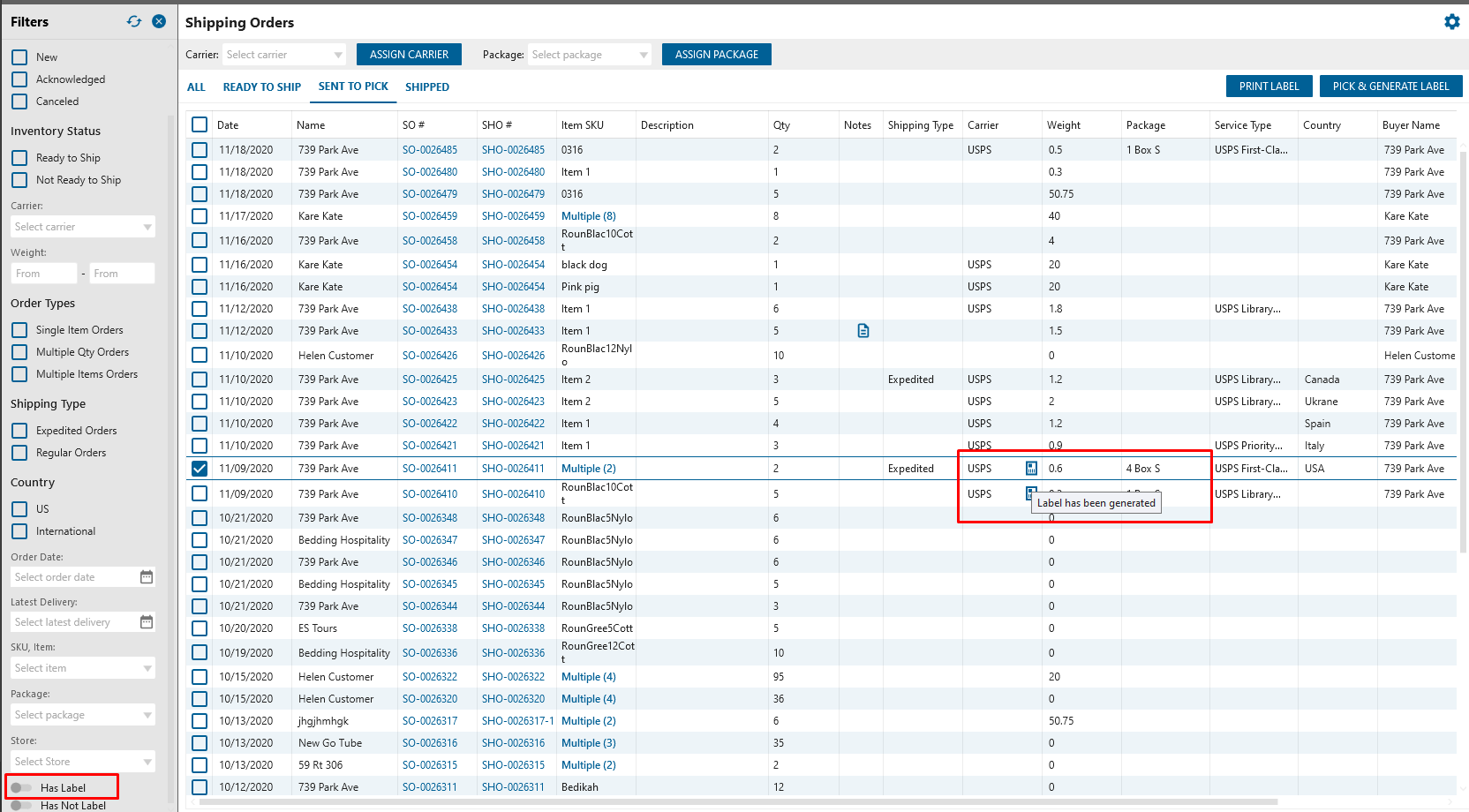Open the Order Date calendar picker
The image size is (1469, 812).
coord(147,577)
